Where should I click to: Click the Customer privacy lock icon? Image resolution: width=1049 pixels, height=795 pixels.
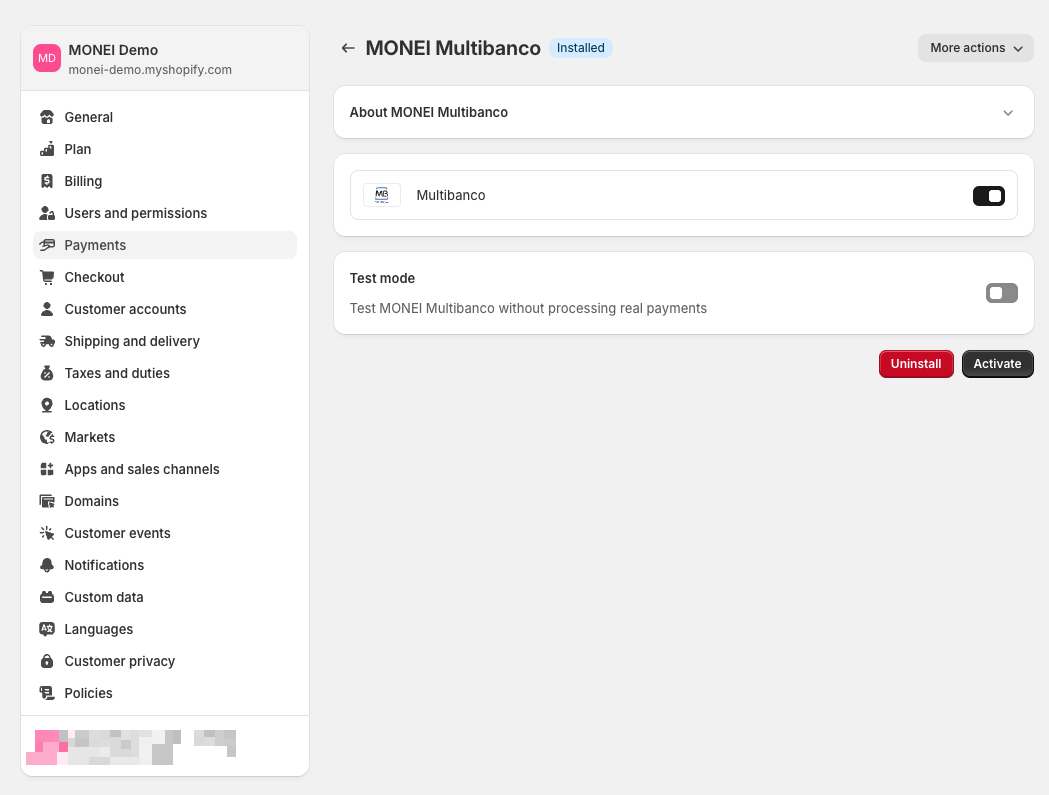[x=47, y=661]
